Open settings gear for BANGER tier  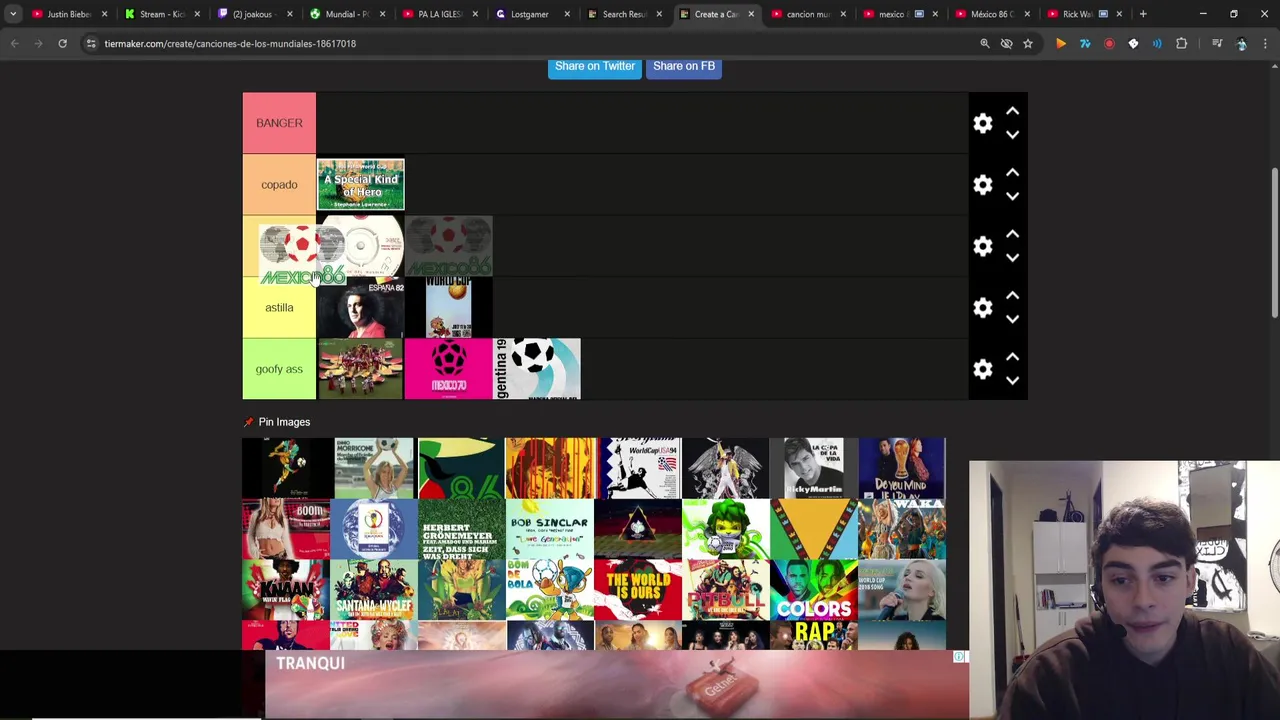(x=983, y=123)
